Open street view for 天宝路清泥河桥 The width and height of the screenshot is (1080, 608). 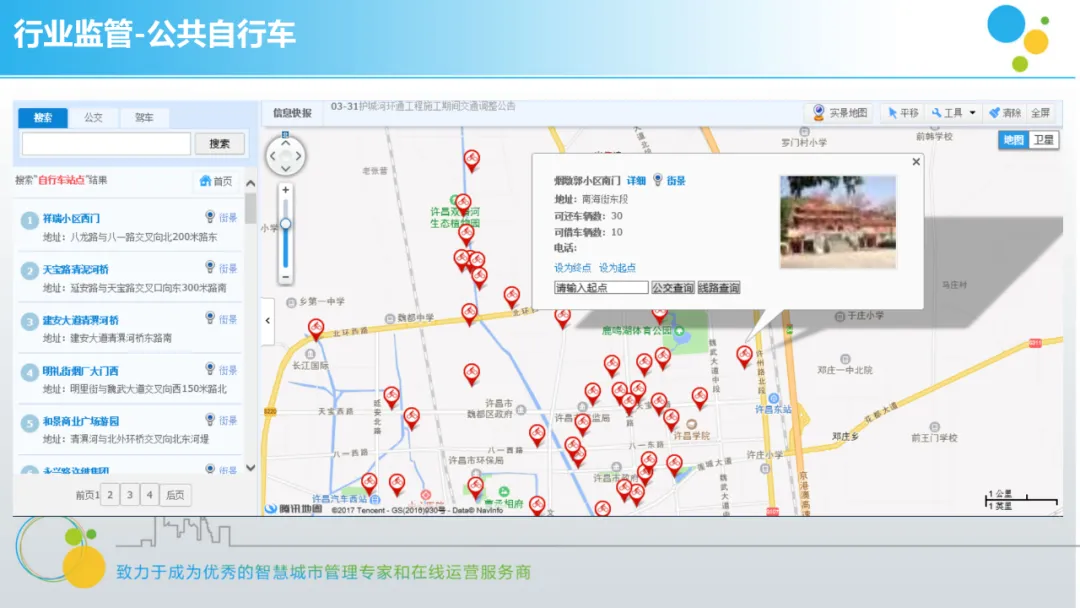point(221,268)
